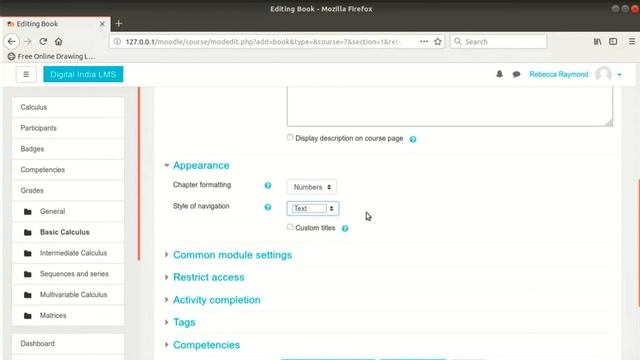Toggle the Moodle side navigation drawer

26,74
